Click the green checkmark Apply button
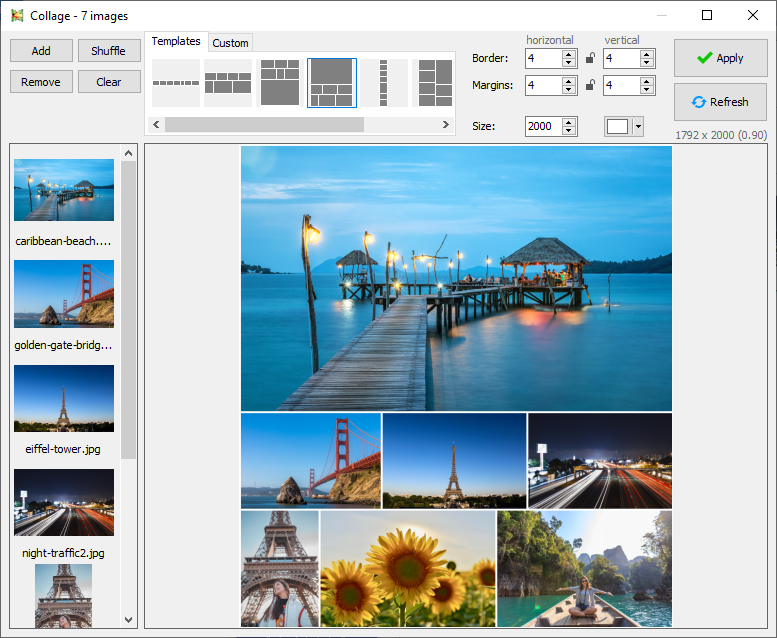The width and height of the screenshot is (777, 638). pos(720,58)
